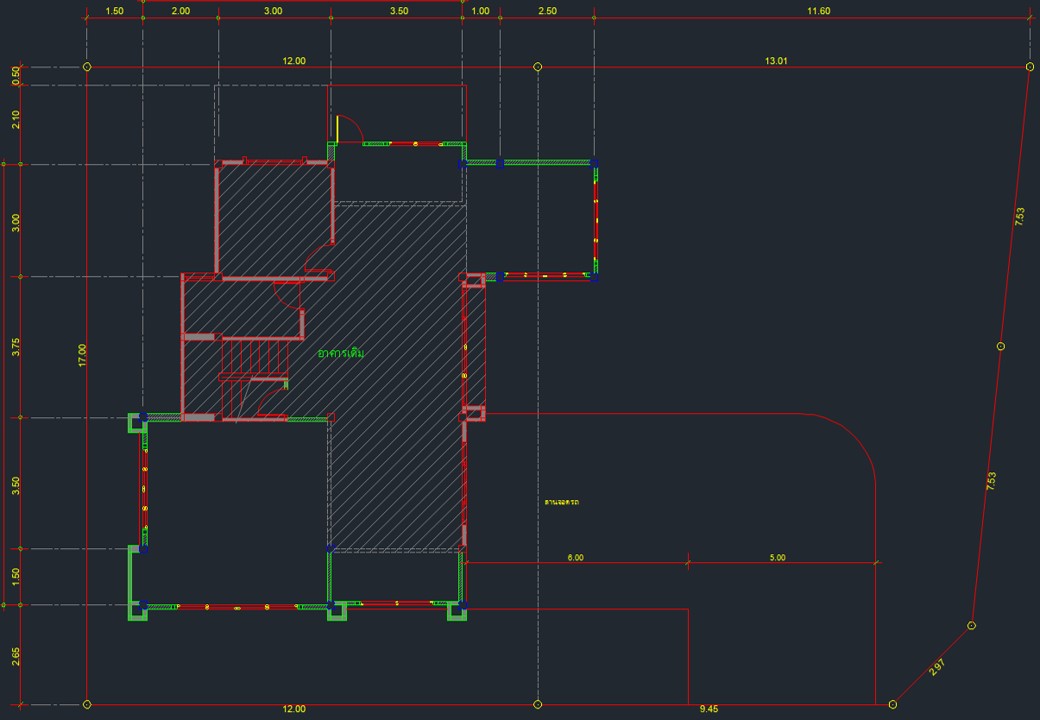Click the 6.00 driveway dimension text

tap(575, 558)
